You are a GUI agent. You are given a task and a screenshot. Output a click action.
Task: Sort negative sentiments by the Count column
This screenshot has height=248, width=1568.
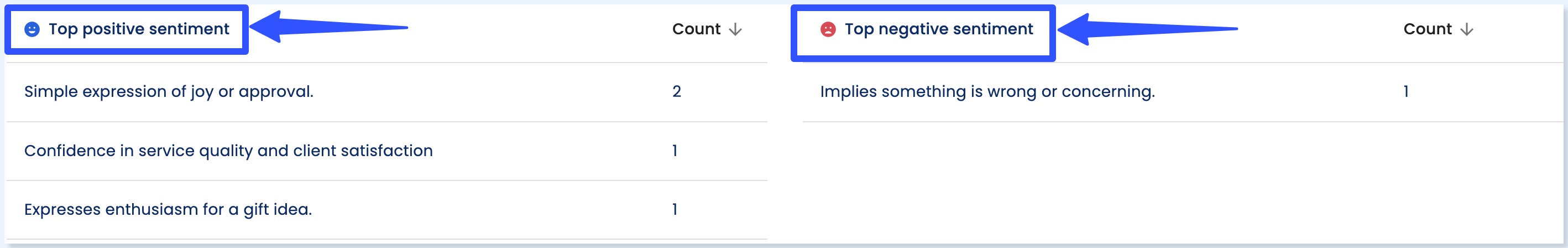tap(1428, 29)
